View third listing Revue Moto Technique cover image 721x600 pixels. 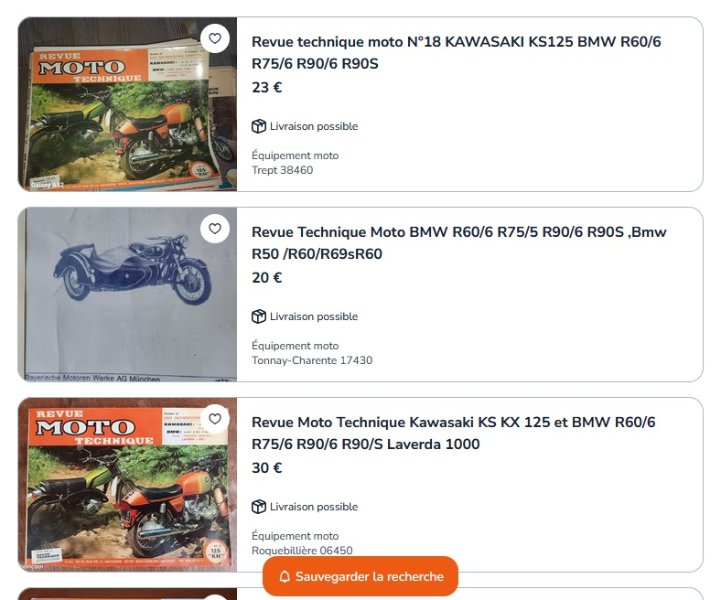(x=127, y=485)
